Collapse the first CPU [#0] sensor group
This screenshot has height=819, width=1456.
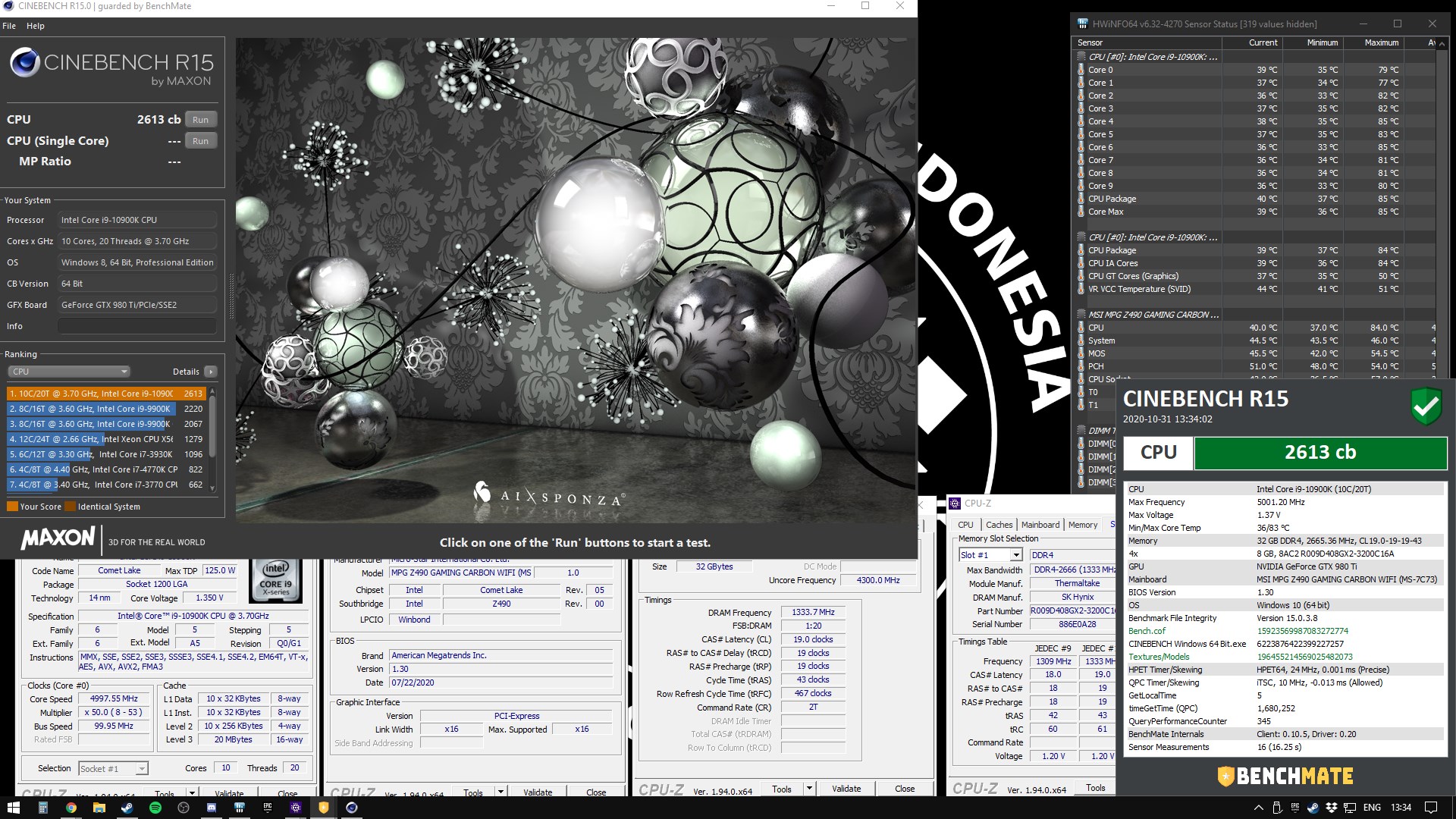click(x=1081, y=57)
